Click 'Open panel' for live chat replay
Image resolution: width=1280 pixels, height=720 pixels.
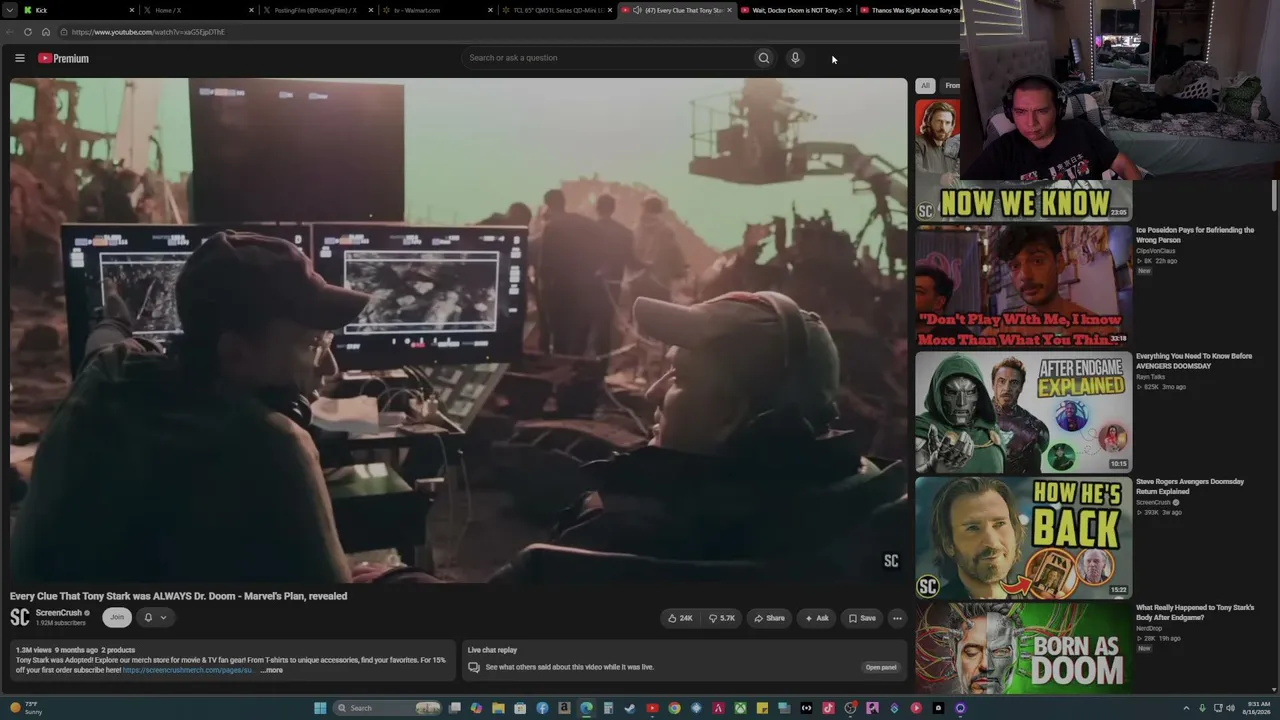click(x=881, y=667)
